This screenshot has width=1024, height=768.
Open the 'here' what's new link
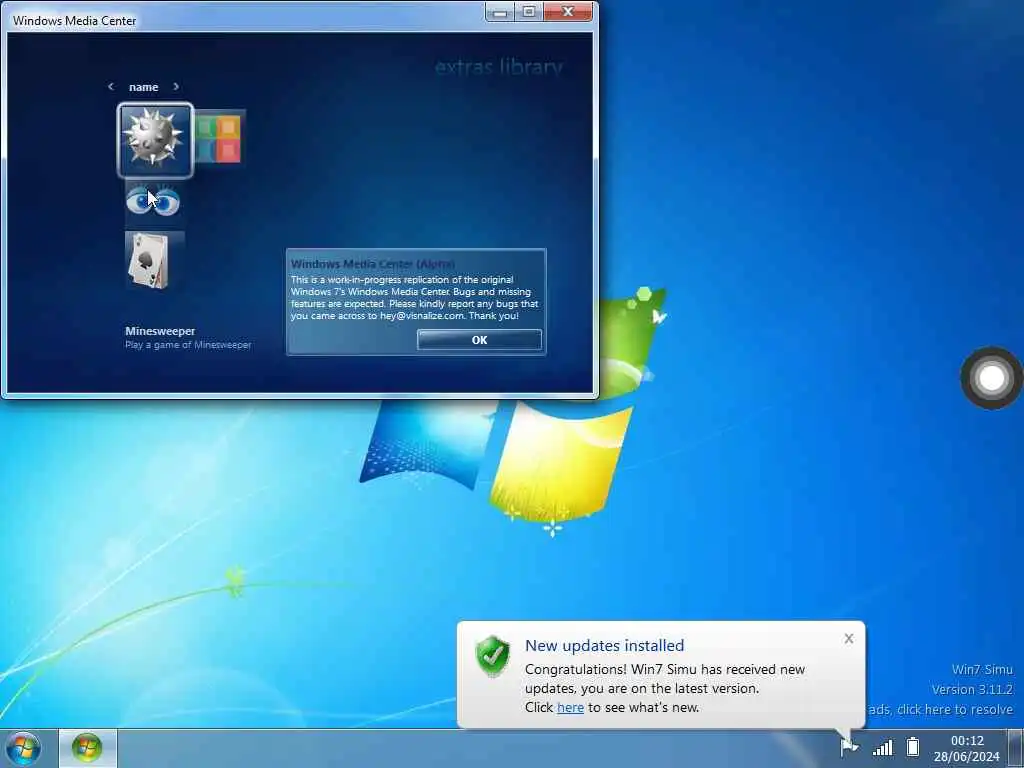coord(570,707)
